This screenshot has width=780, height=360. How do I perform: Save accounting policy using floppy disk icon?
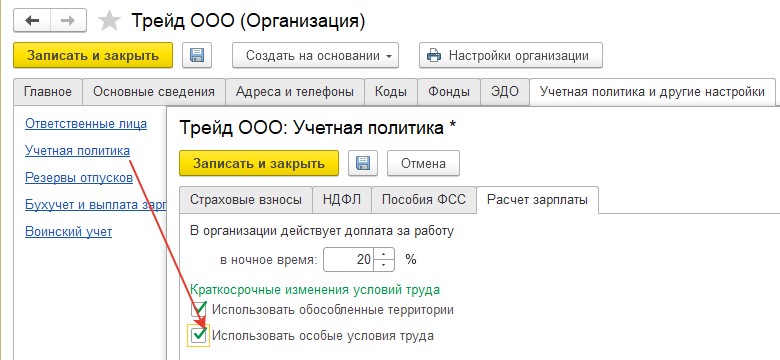(363, 163)
